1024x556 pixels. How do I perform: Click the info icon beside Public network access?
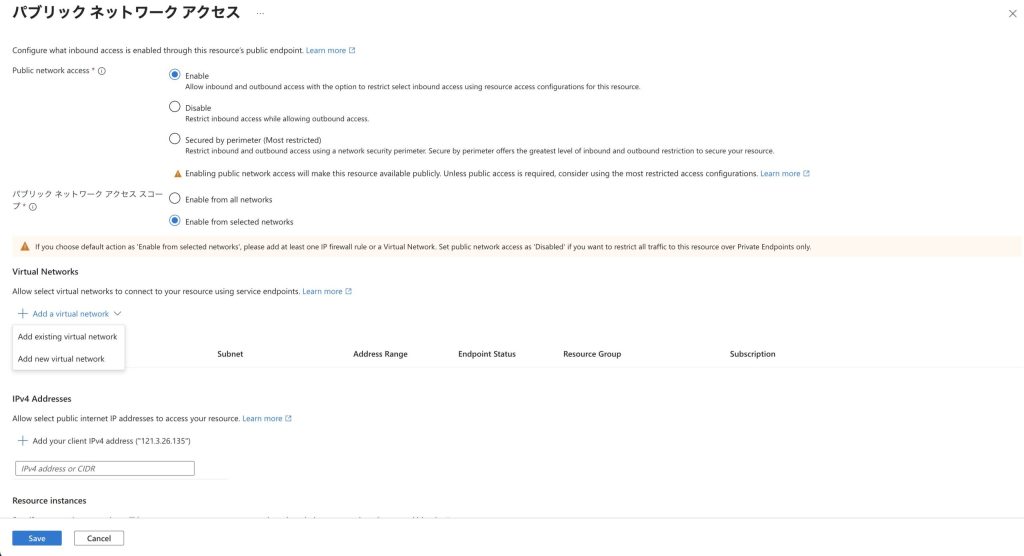click(x=102, y=71)
